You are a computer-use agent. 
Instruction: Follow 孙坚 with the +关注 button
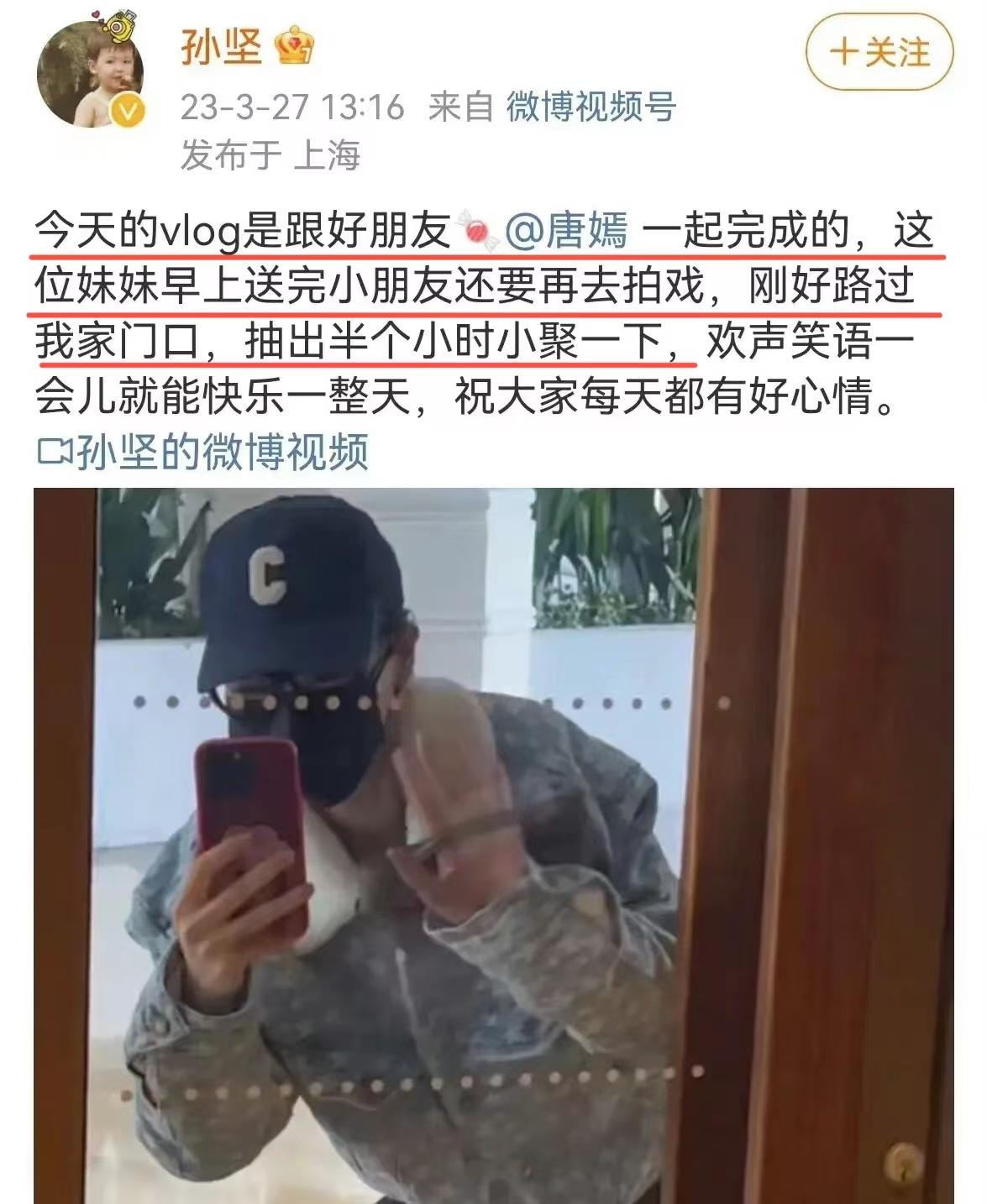(879, 53)
